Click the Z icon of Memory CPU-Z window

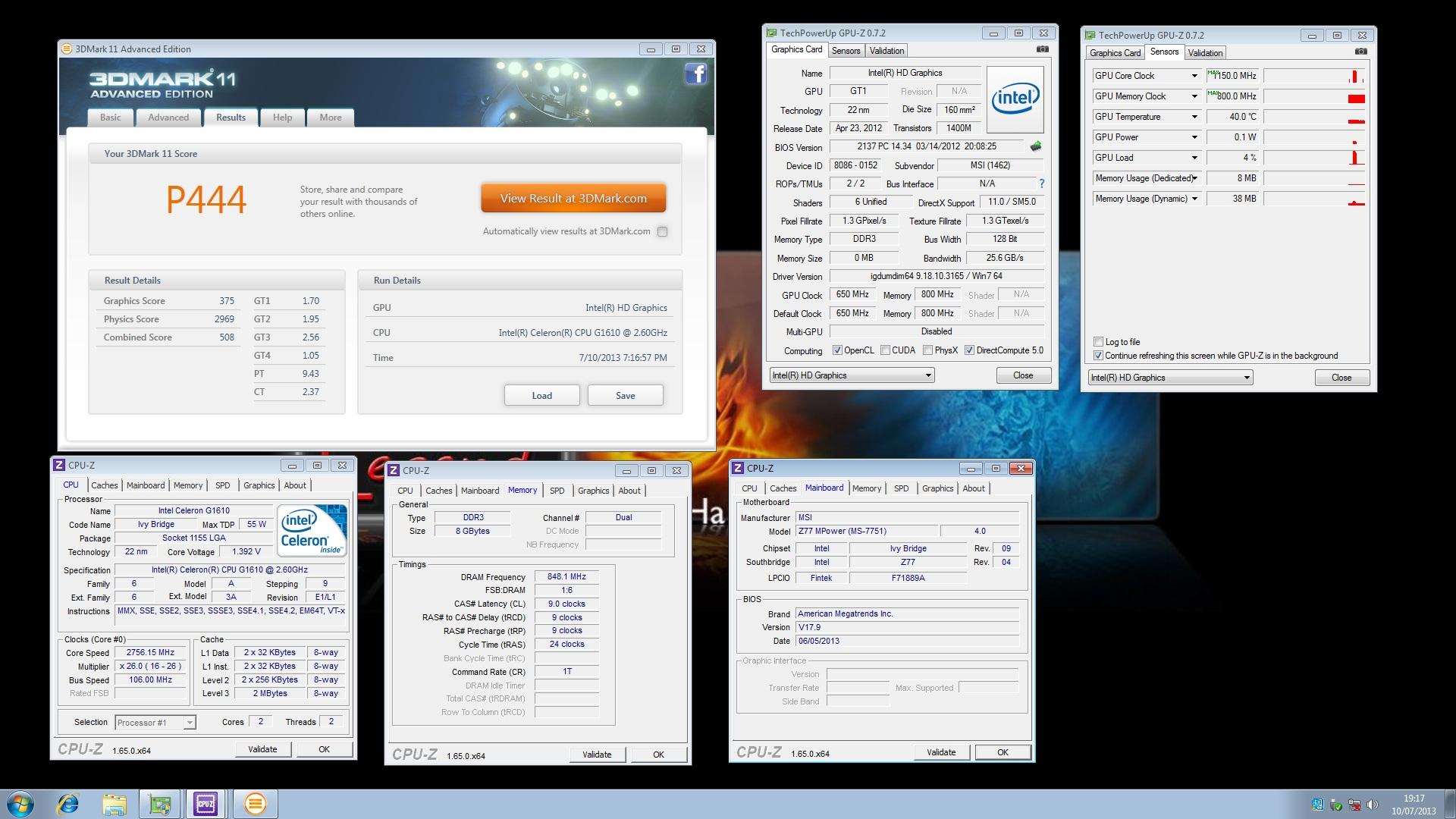tap(394, 470)
